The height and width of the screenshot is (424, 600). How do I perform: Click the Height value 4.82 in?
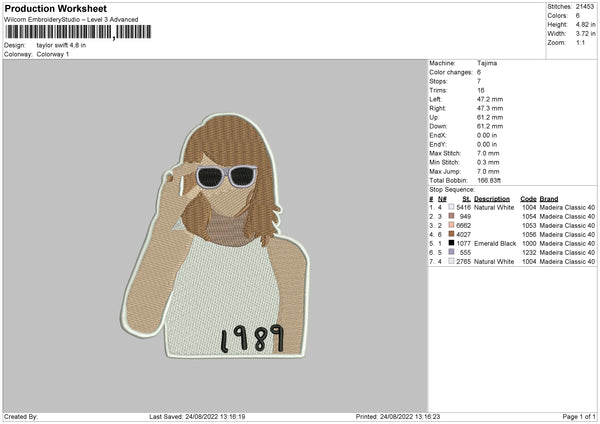(x=585, y=24)
